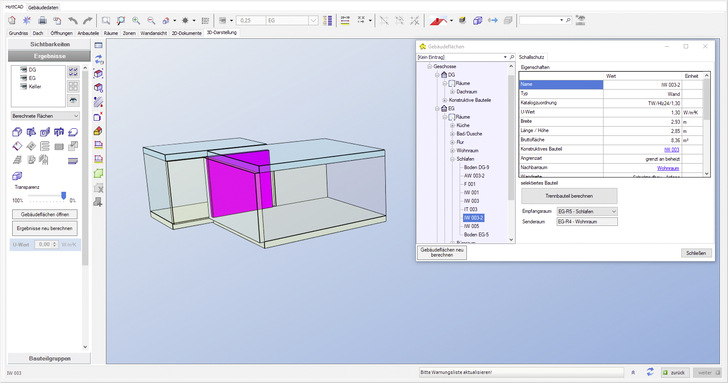This screenshot has width=728, height=384.
Task: Click the blue starburst icon in toolbar
Action: tap(27, 20)
